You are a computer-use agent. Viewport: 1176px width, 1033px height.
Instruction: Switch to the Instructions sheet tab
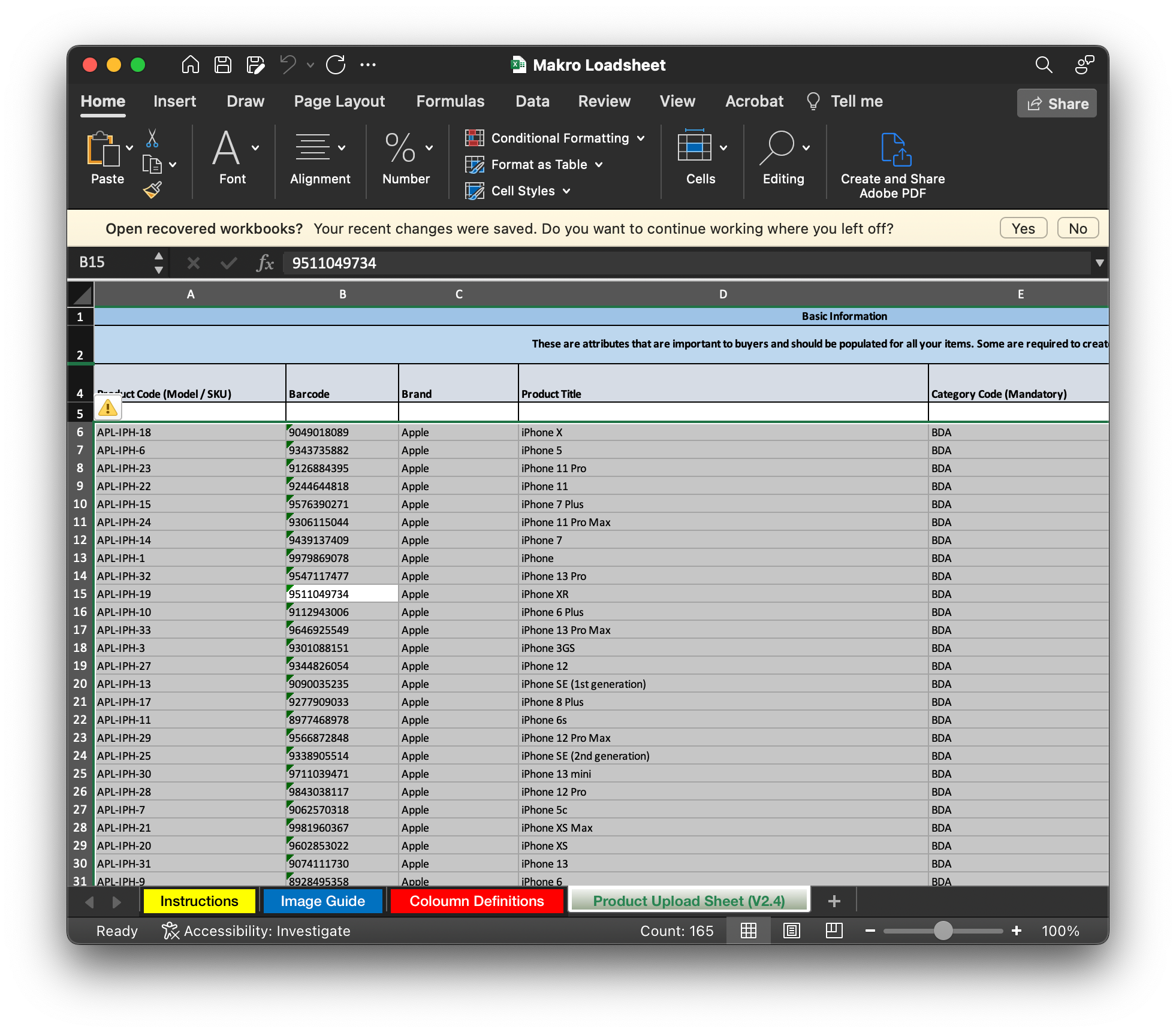coord(199,901)
